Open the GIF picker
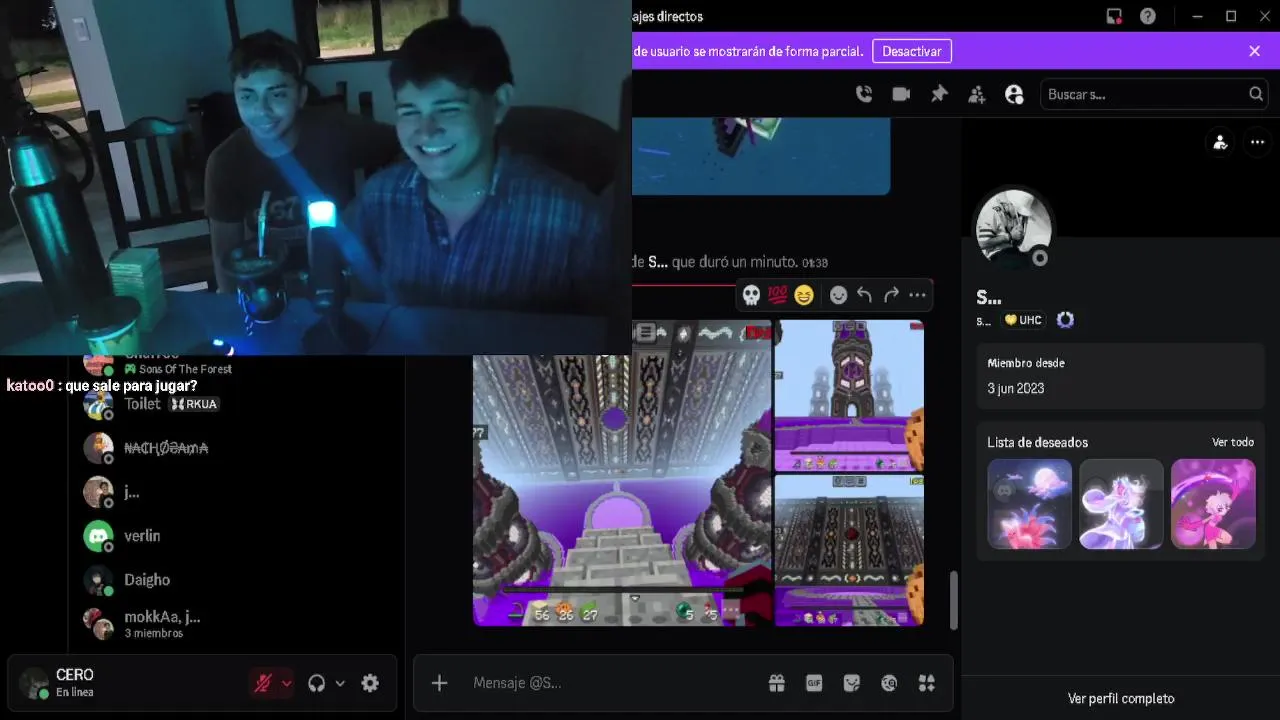Screen dimensions: 1280x720 814,683
